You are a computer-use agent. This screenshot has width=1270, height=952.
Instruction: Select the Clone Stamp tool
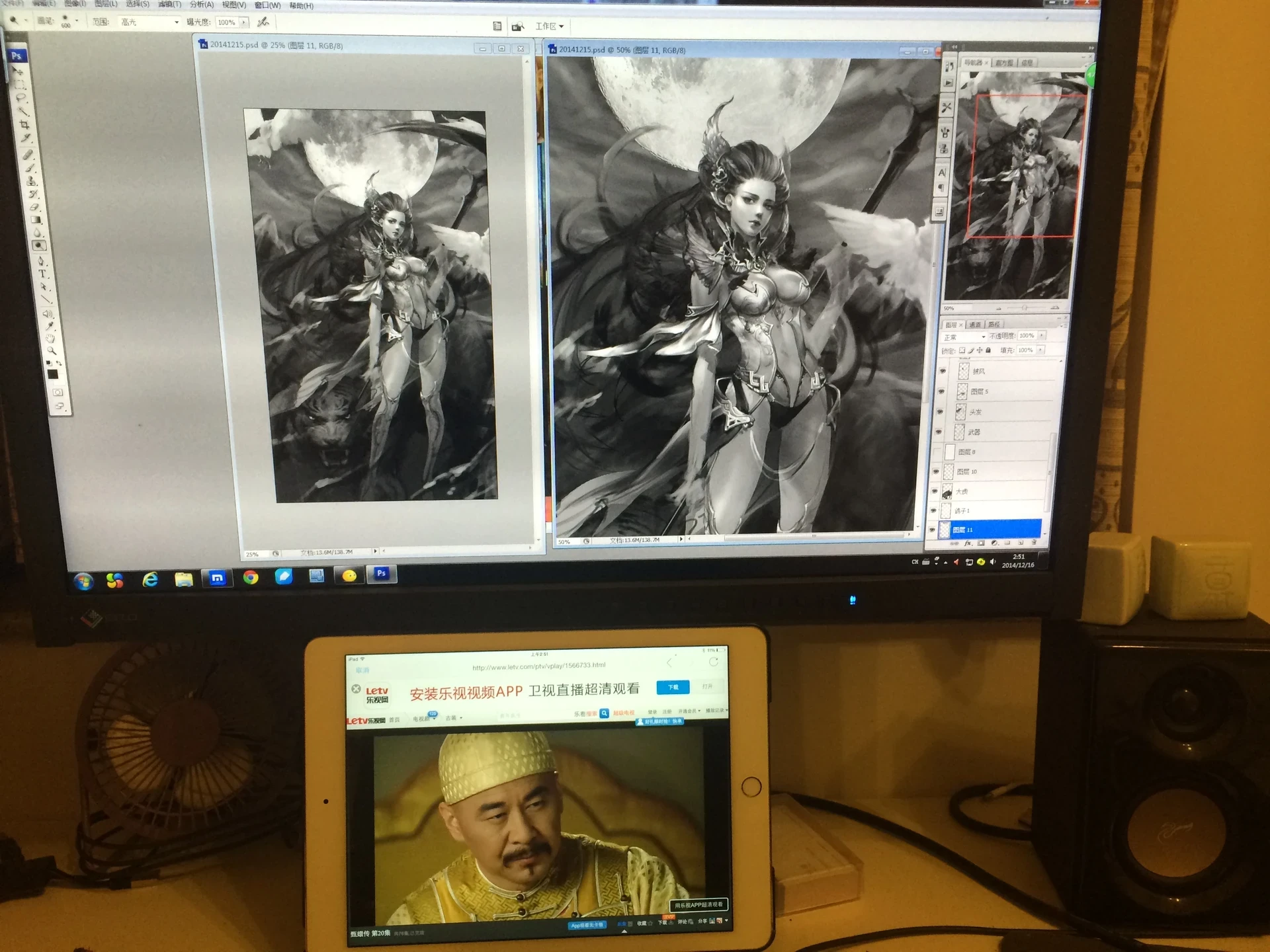tap(31, 180)
